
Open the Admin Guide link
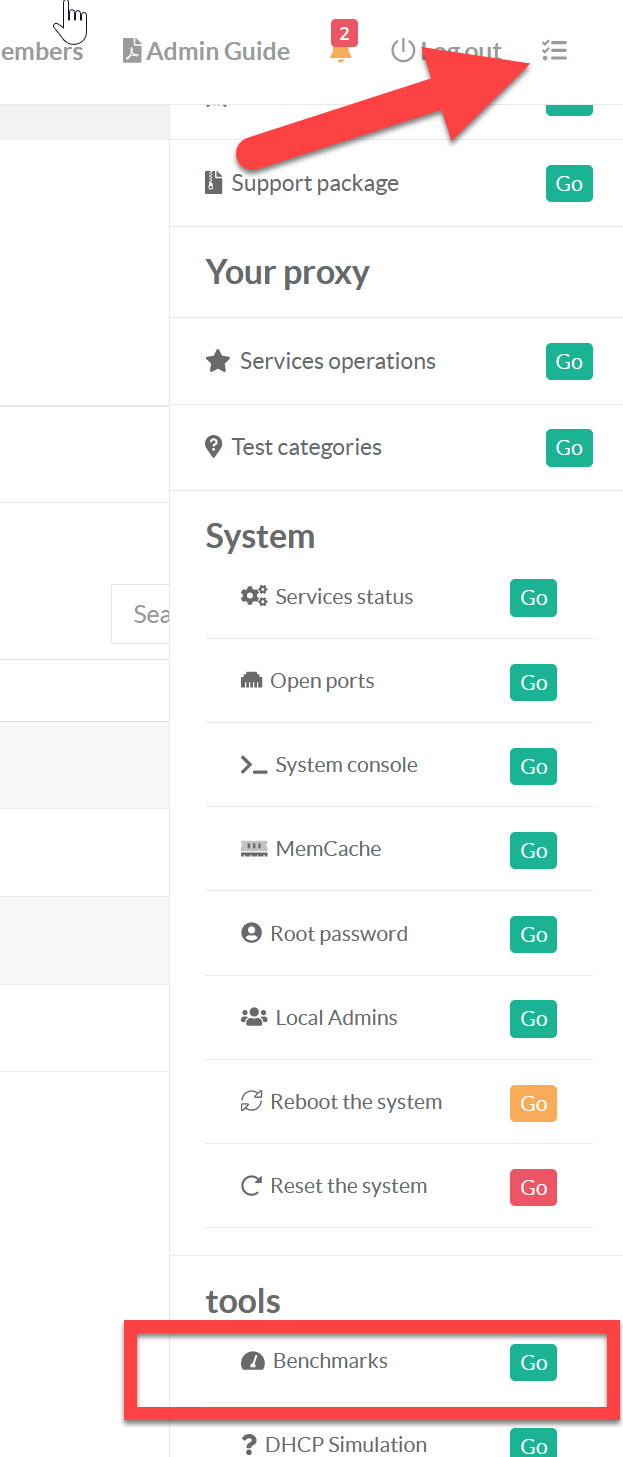click(206, 51)
